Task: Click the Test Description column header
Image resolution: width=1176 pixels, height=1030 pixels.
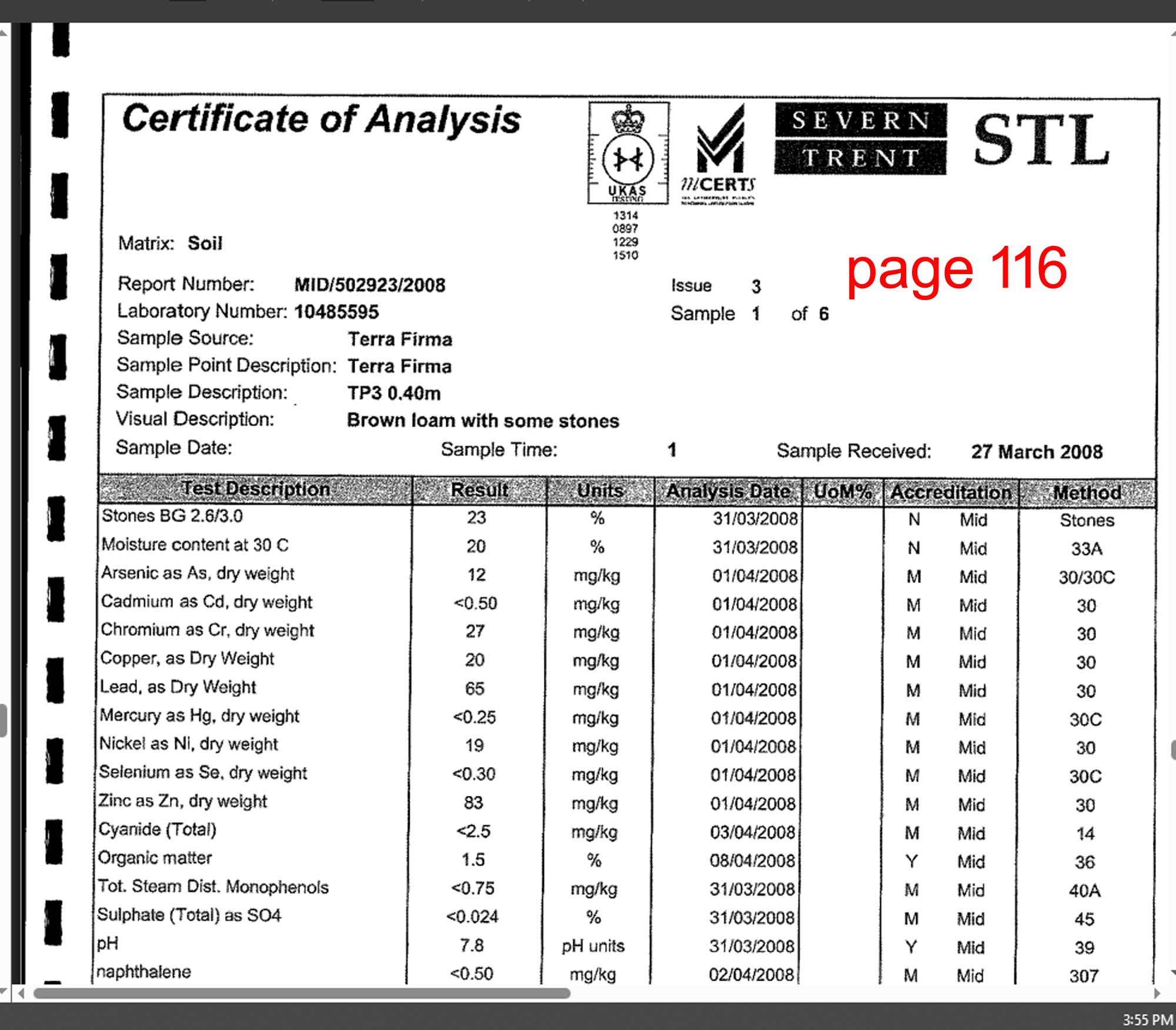Action: click(x=256, y=489)
